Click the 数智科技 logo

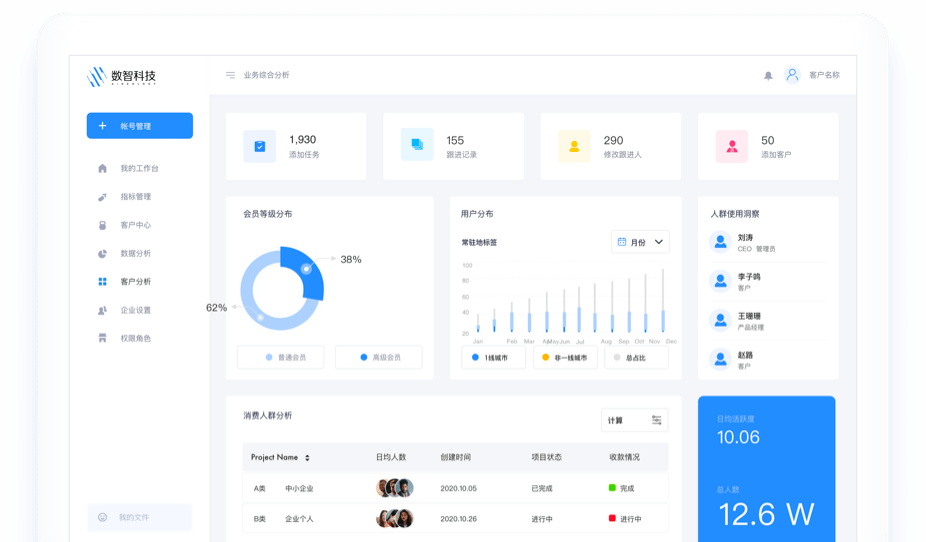[122, 76]
